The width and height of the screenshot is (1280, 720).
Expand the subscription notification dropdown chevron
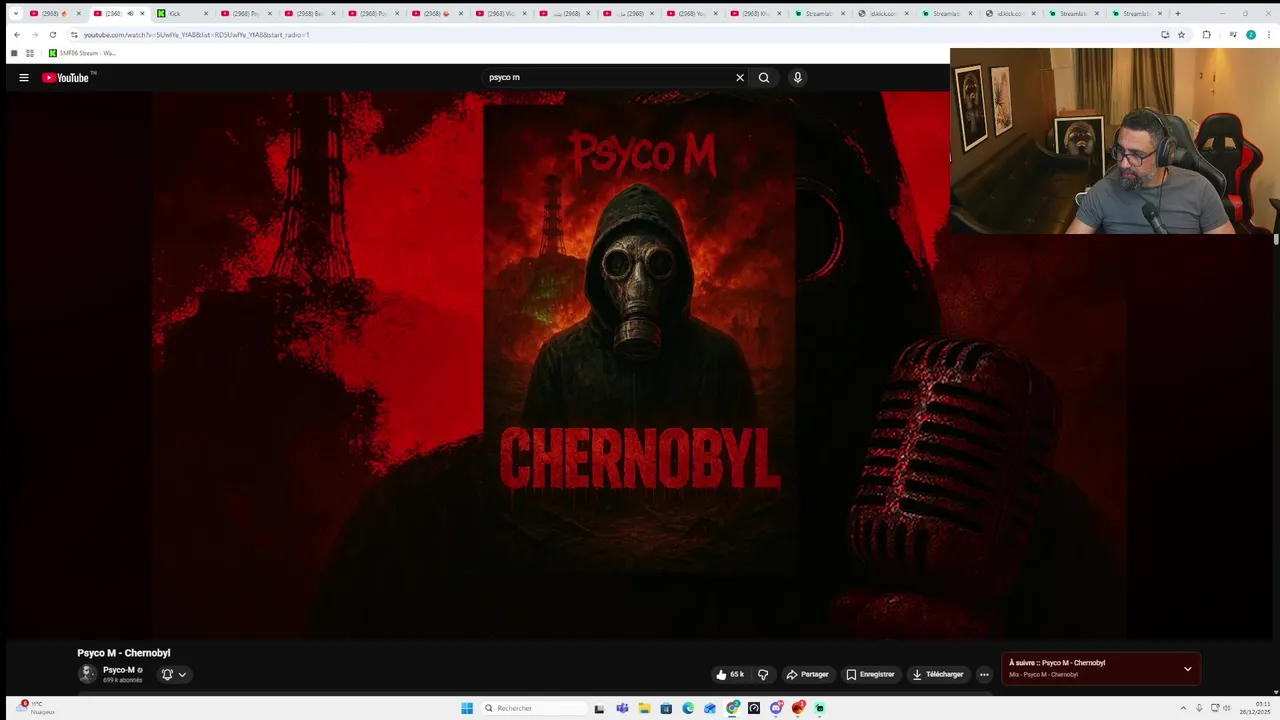pyautogui.click(x=182, y=674)
